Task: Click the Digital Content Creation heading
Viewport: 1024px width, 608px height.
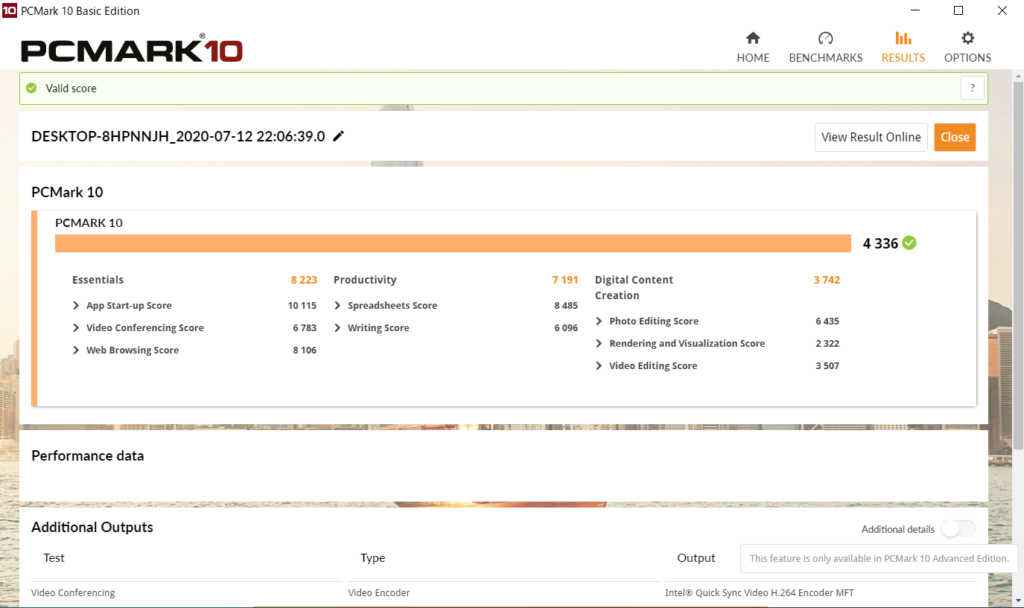Action: tap(633, 287)
